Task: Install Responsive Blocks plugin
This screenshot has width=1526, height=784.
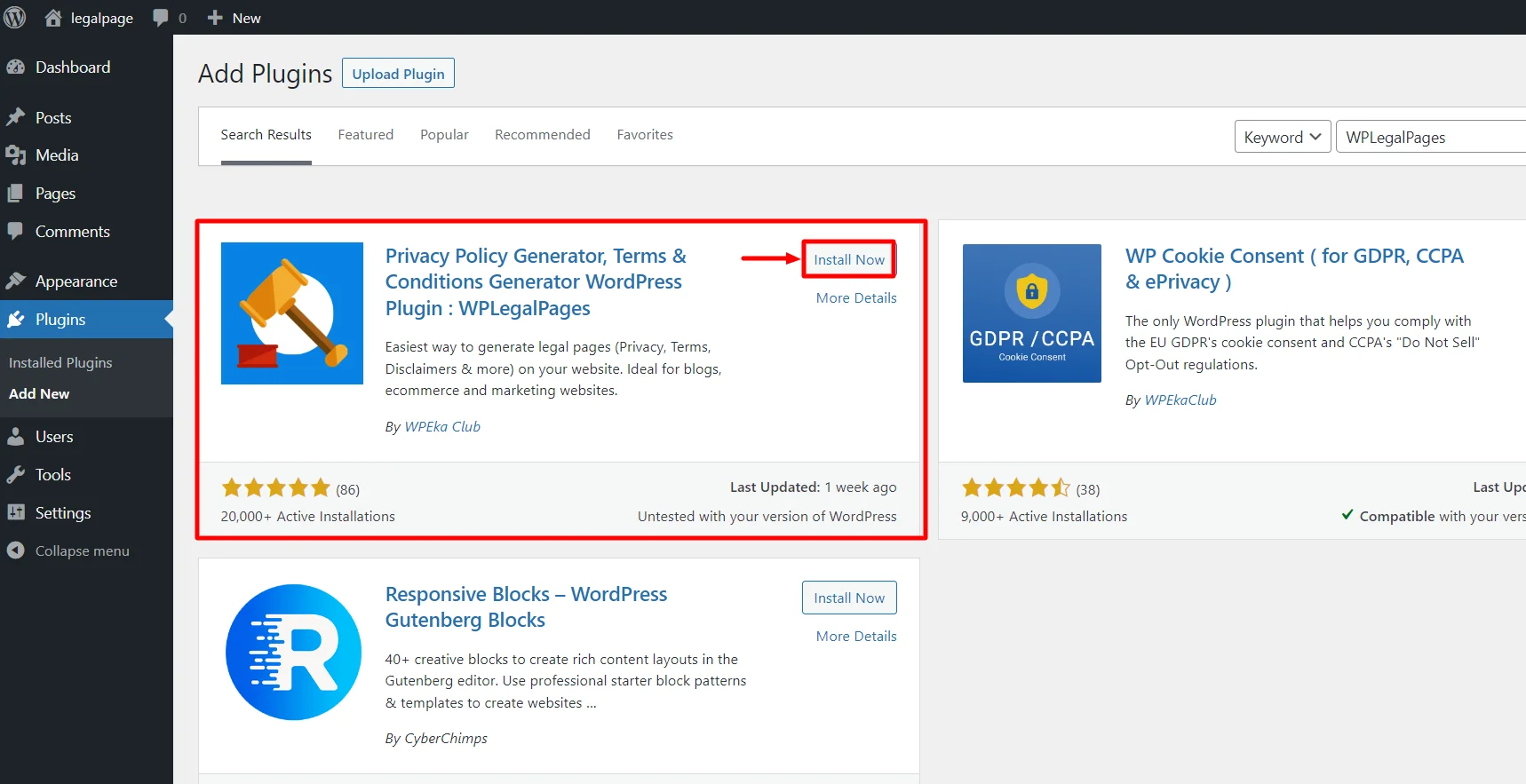Action: [x=849, y=598]
